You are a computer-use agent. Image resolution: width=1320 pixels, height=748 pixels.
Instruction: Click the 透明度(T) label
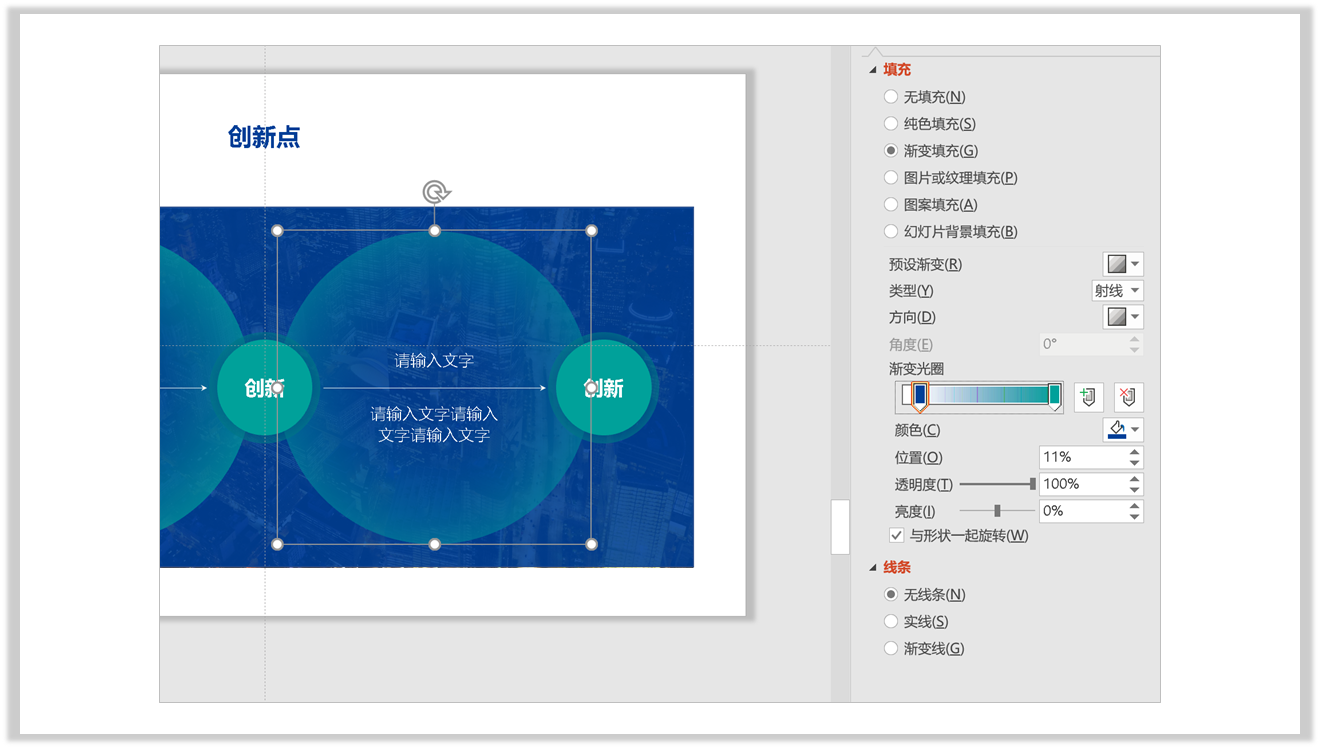pos(923,485)
